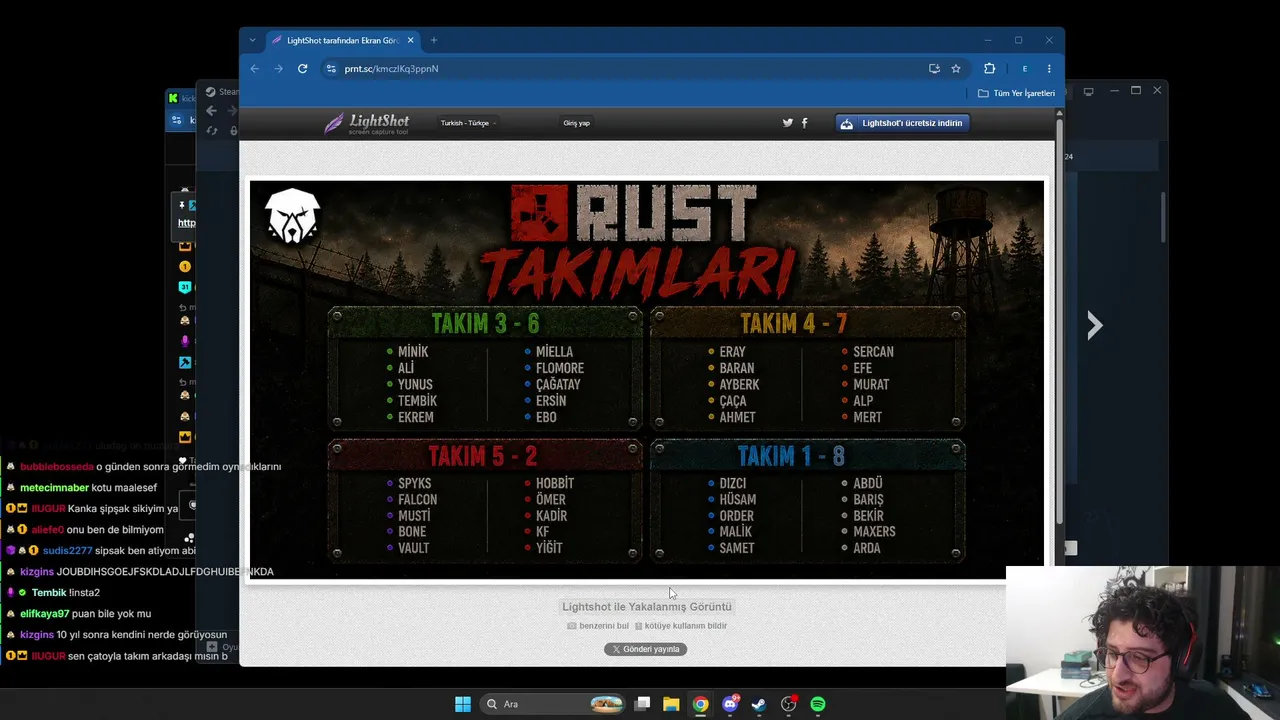1280x720 pixels.
Task: Click chat username Tembik
Action: pos(49,593)
